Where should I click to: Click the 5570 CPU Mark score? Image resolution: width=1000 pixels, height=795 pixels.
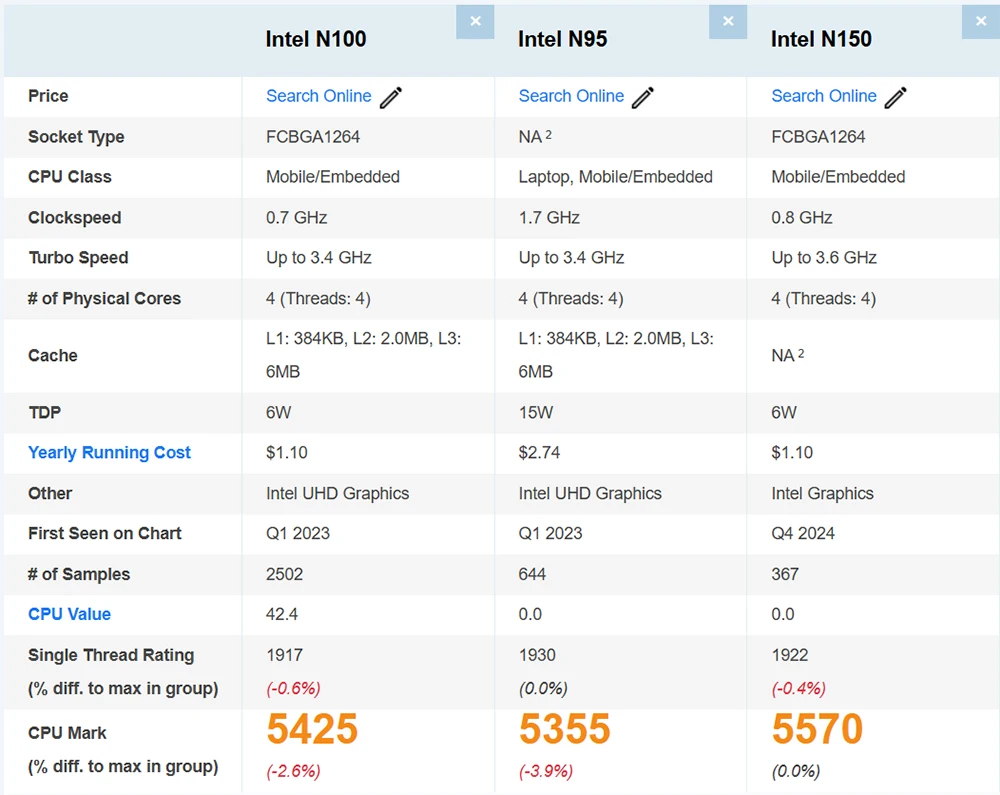817,729
